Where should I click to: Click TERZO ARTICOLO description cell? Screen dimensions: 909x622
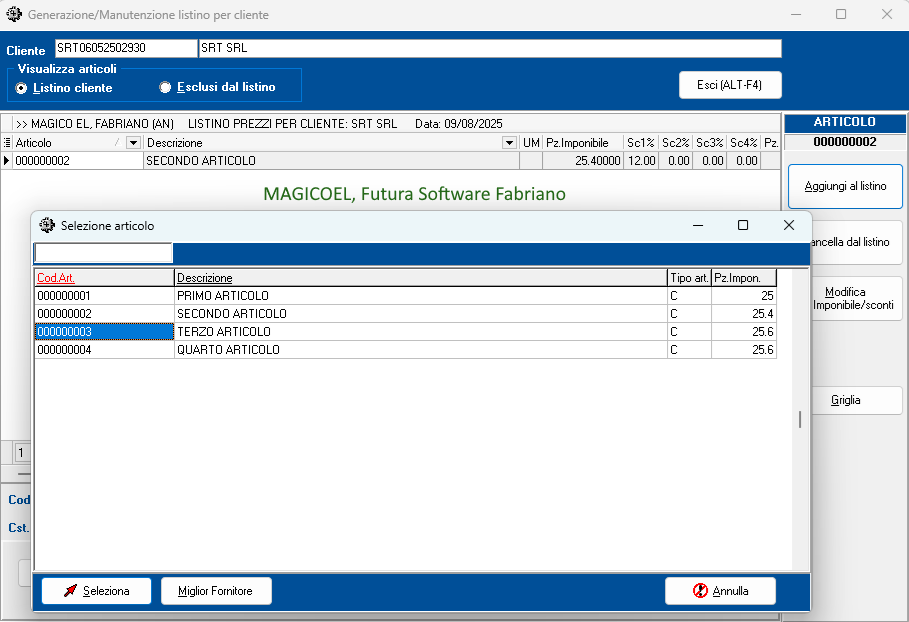pyautogui.click(x=421, y=332)
